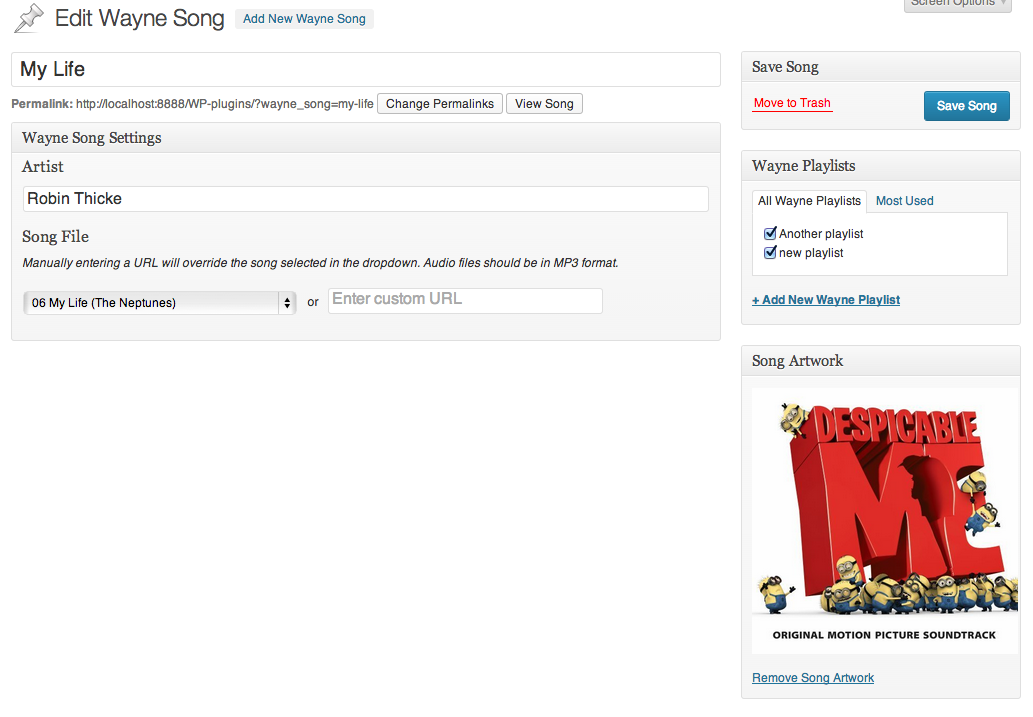Click the Change Permalinks button
Image resolution: width=1033 pixels, height=717 pixels.
point(439,104)
